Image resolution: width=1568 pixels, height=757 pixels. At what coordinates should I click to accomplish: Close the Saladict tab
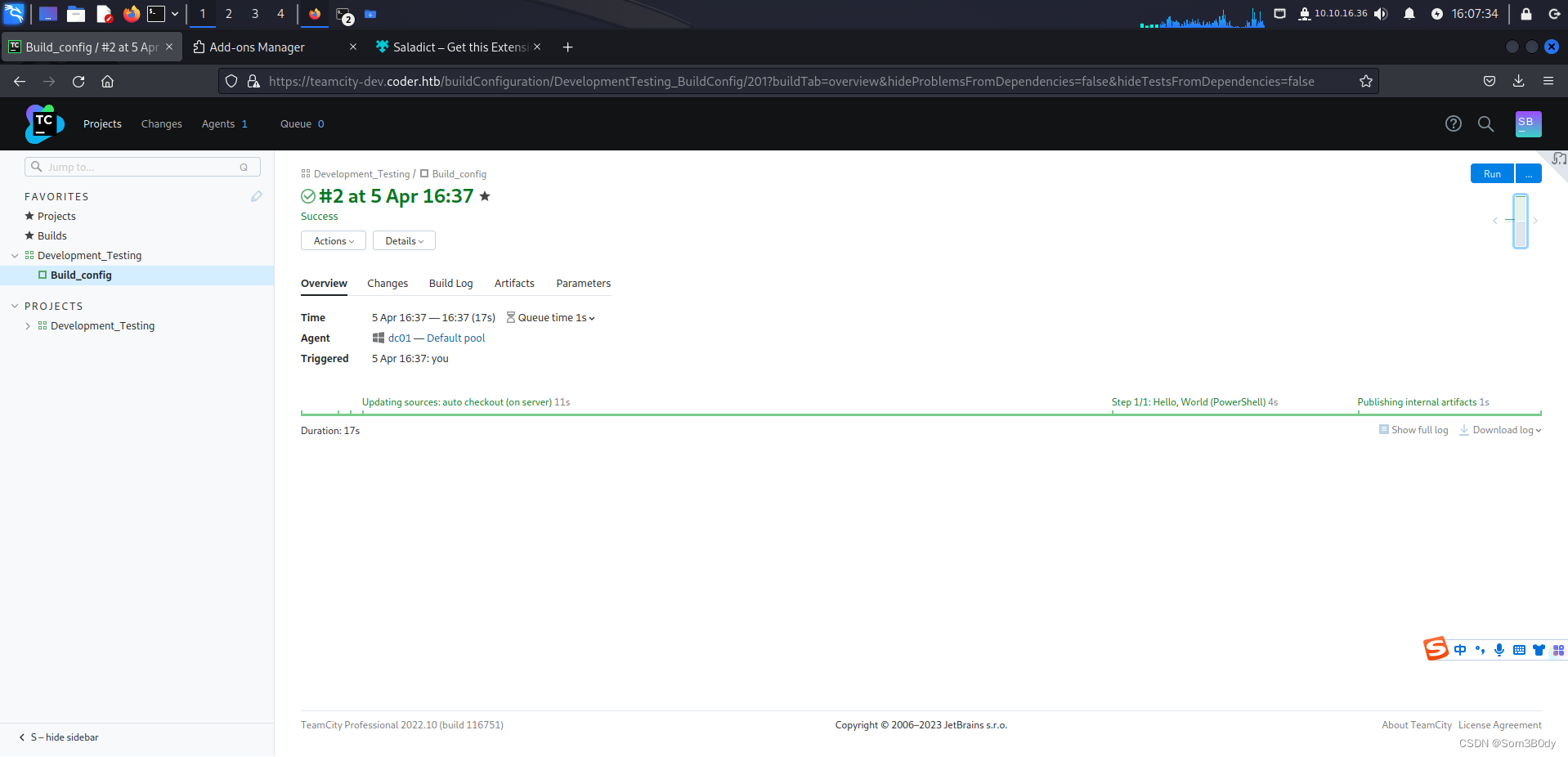537,47
